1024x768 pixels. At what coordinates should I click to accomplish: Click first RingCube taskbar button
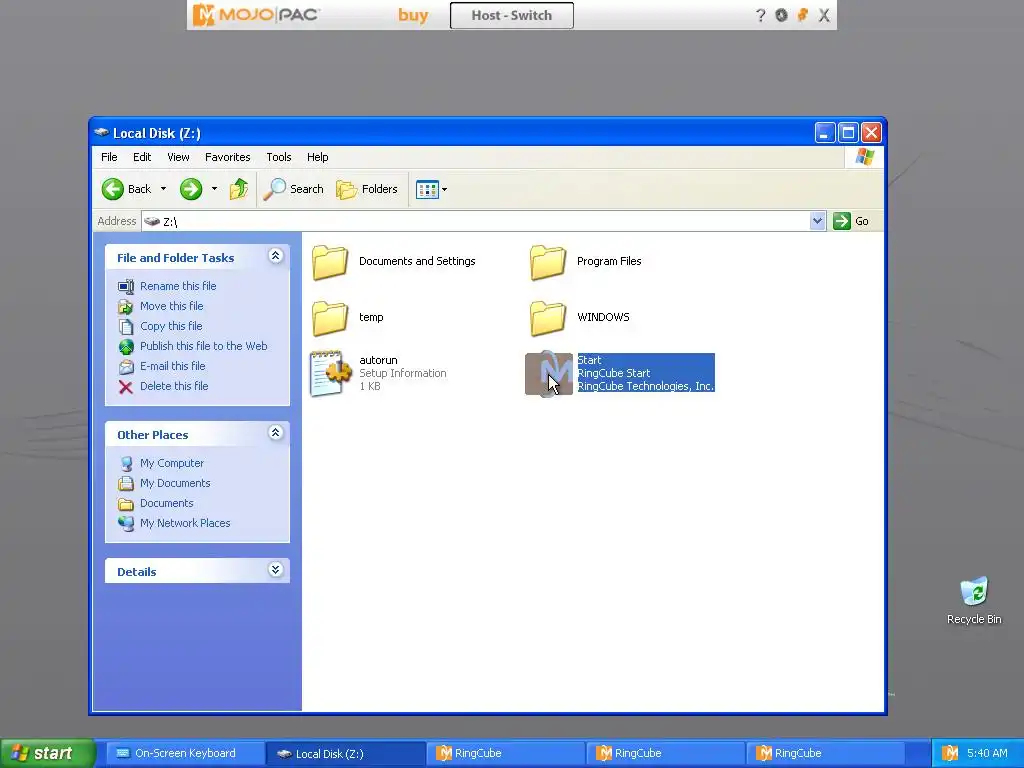point(507,753)
